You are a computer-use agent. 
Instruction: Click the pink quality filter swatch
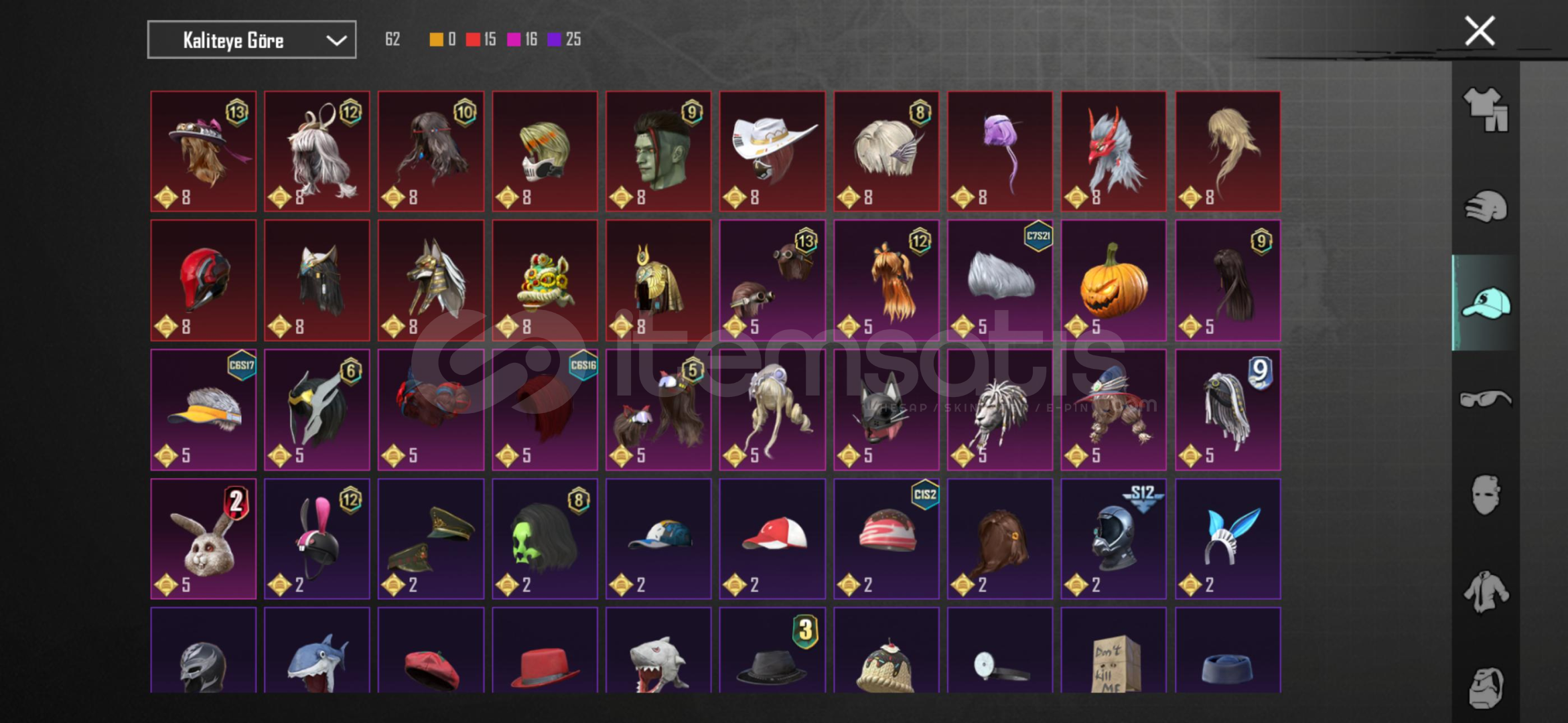514,39
